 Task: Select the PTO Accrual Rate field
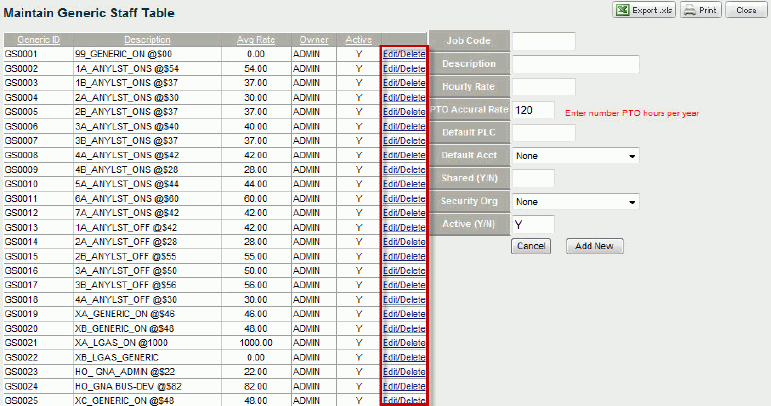tap(535, 110)
